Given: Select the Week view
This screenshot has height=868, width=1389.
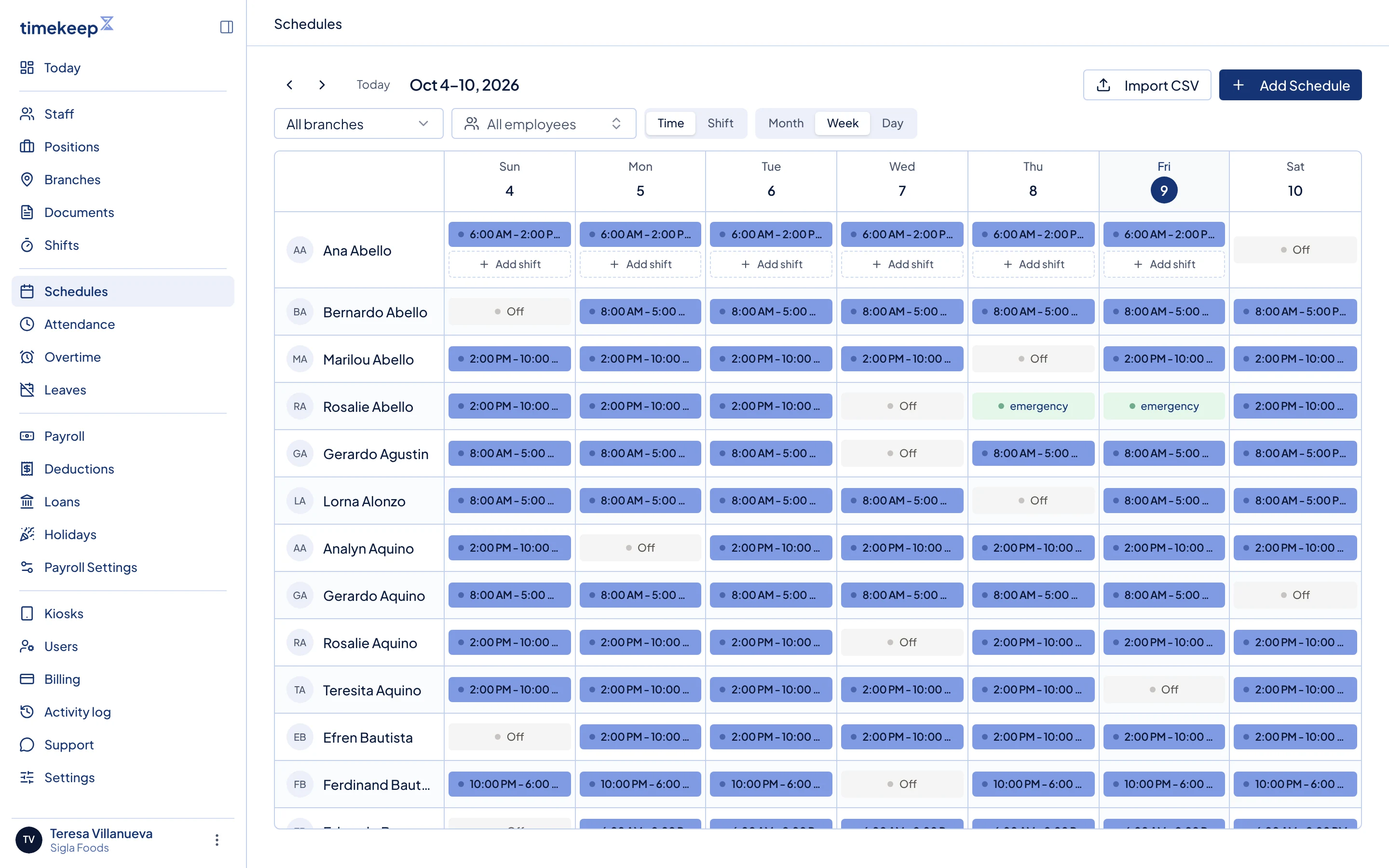Looking at the screenshot, I should coord(843,123).
